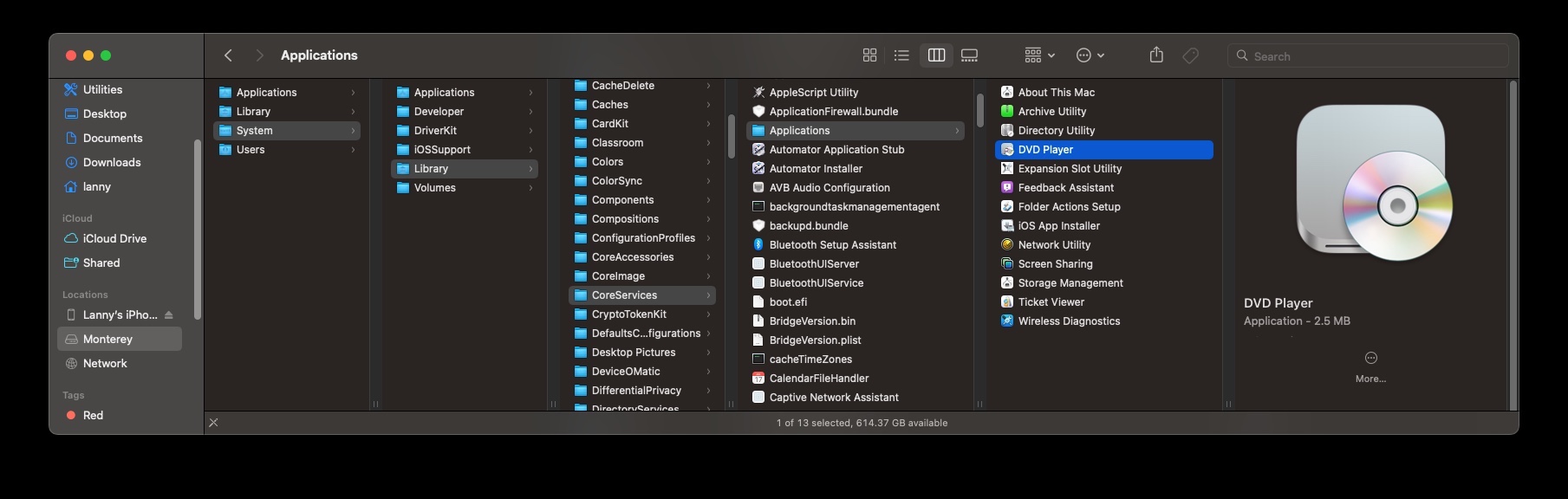Select Expansion Slot Utility app
Screen dimensions: 1568x499
[x=1104, y=168]
